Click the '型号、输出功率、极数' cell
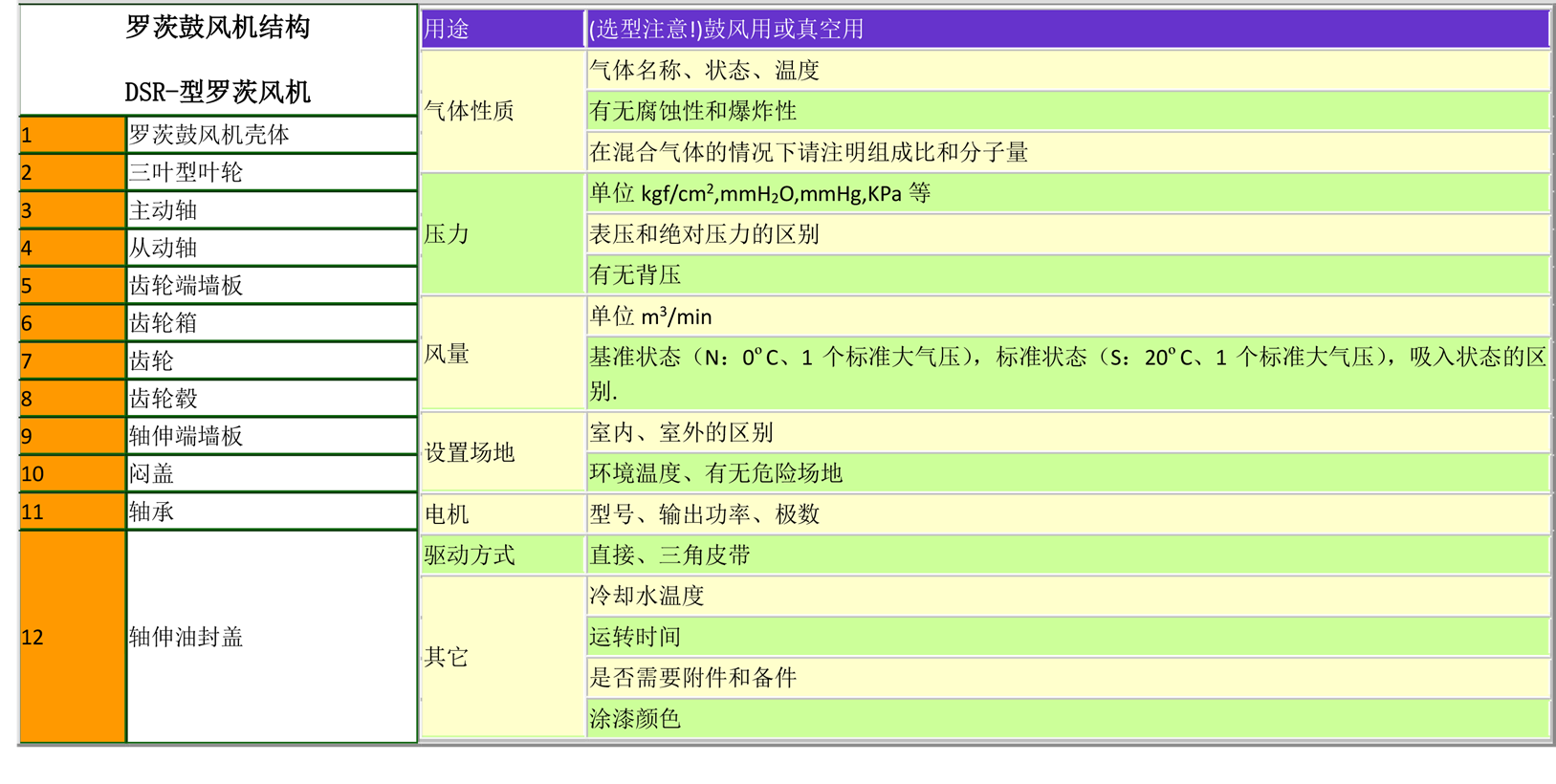This screenshot has width=1556, height=784. (x=1066, y=514)
